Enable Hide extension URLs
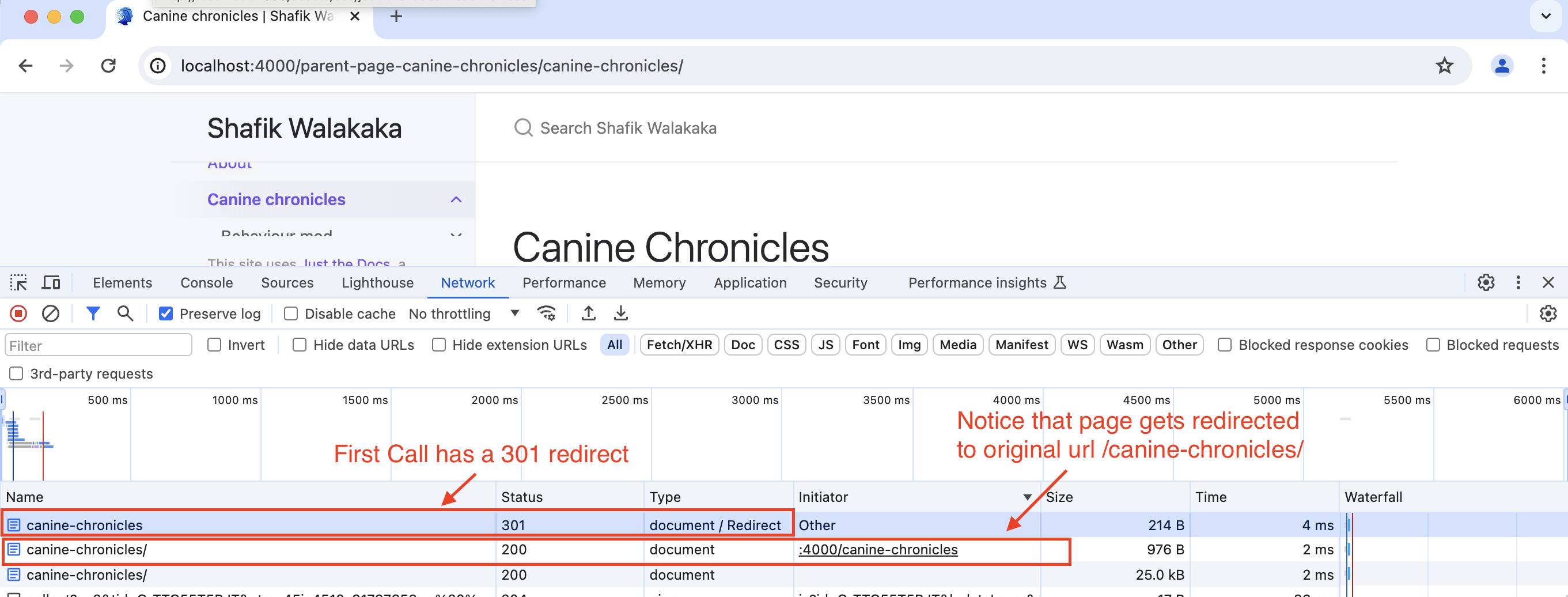The image size is (1568, 597). click(x=439, y=345)
